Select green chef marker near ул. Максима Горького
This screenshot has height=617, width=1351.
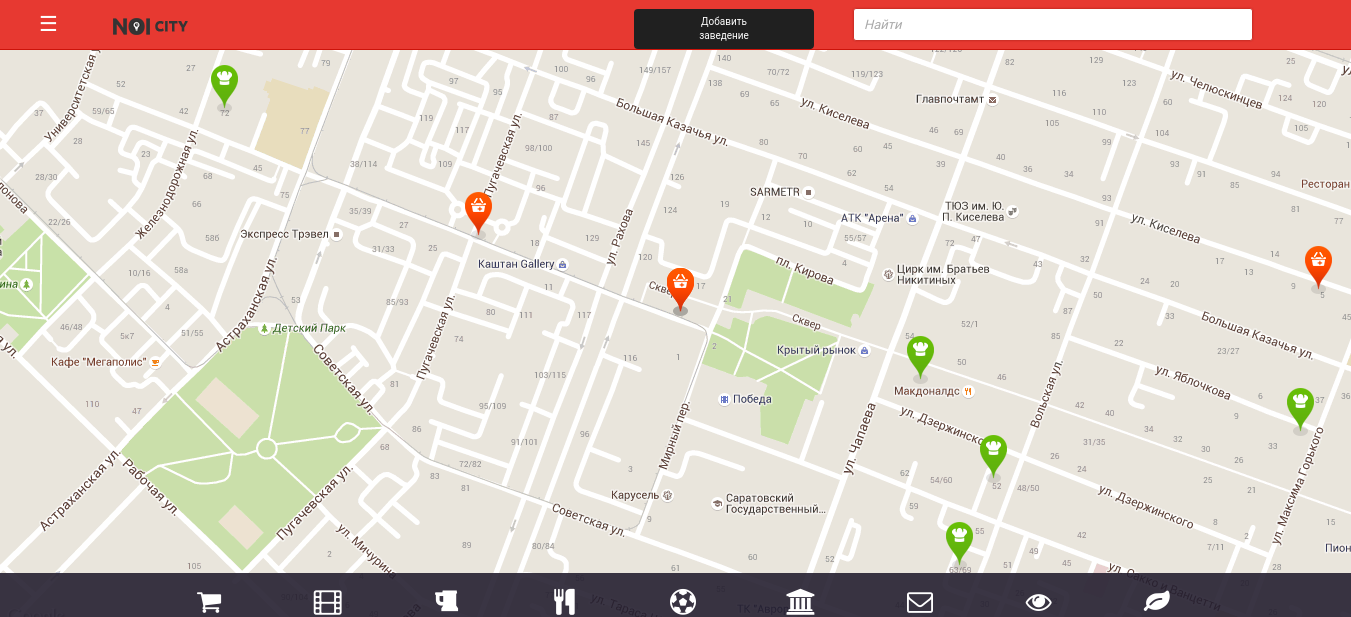(1300, 409)
